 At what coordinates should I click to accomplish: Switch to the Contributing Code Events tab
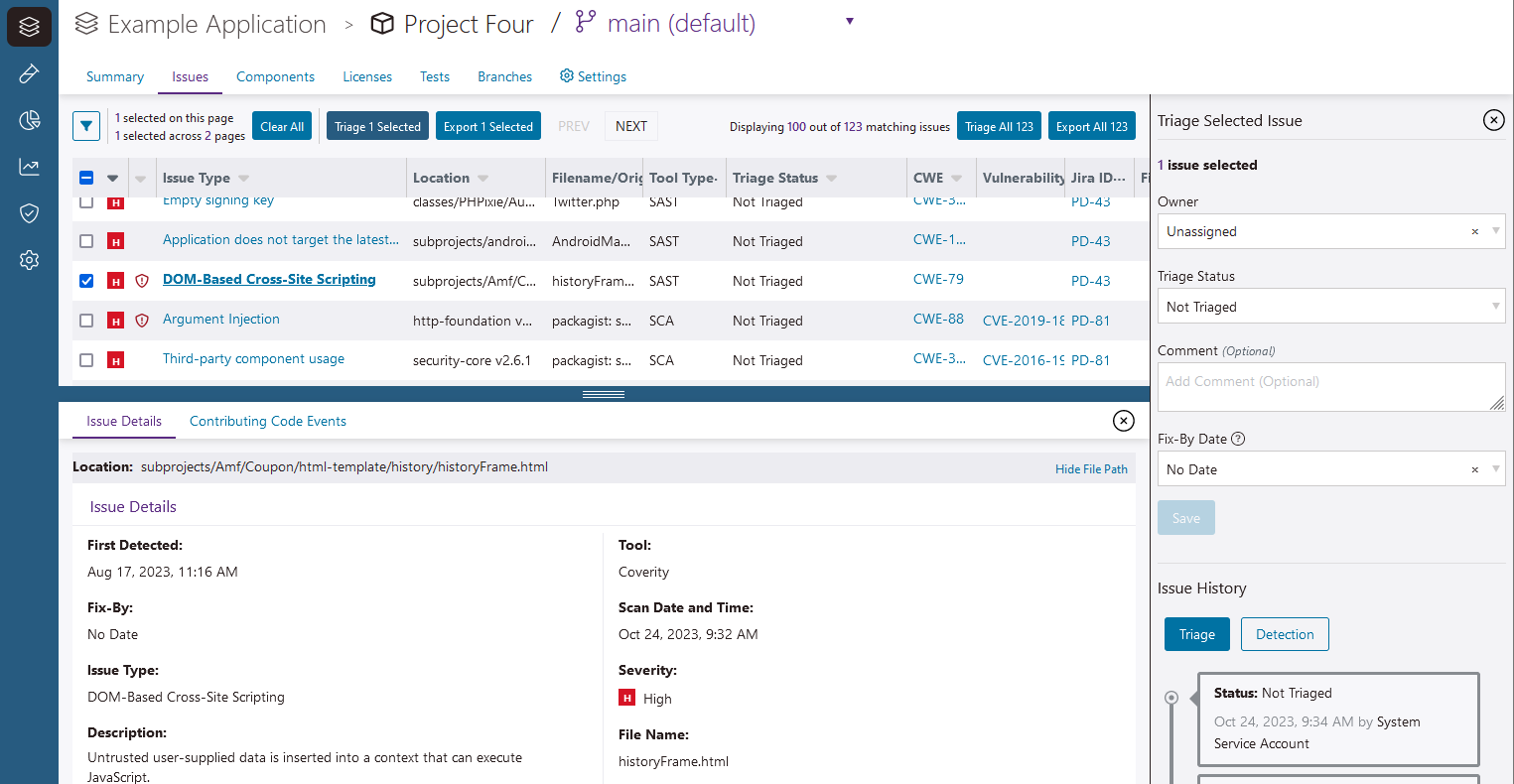[267, 421]
